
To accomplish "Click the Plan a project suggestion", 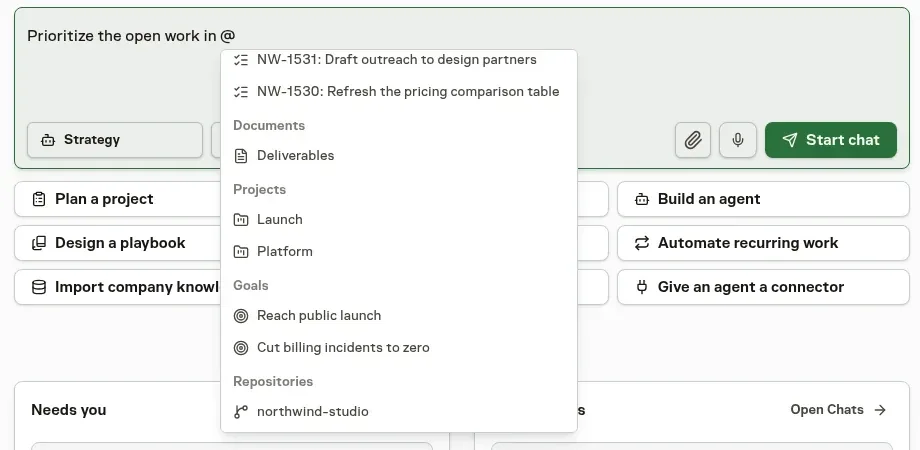I will click(117, 199).
